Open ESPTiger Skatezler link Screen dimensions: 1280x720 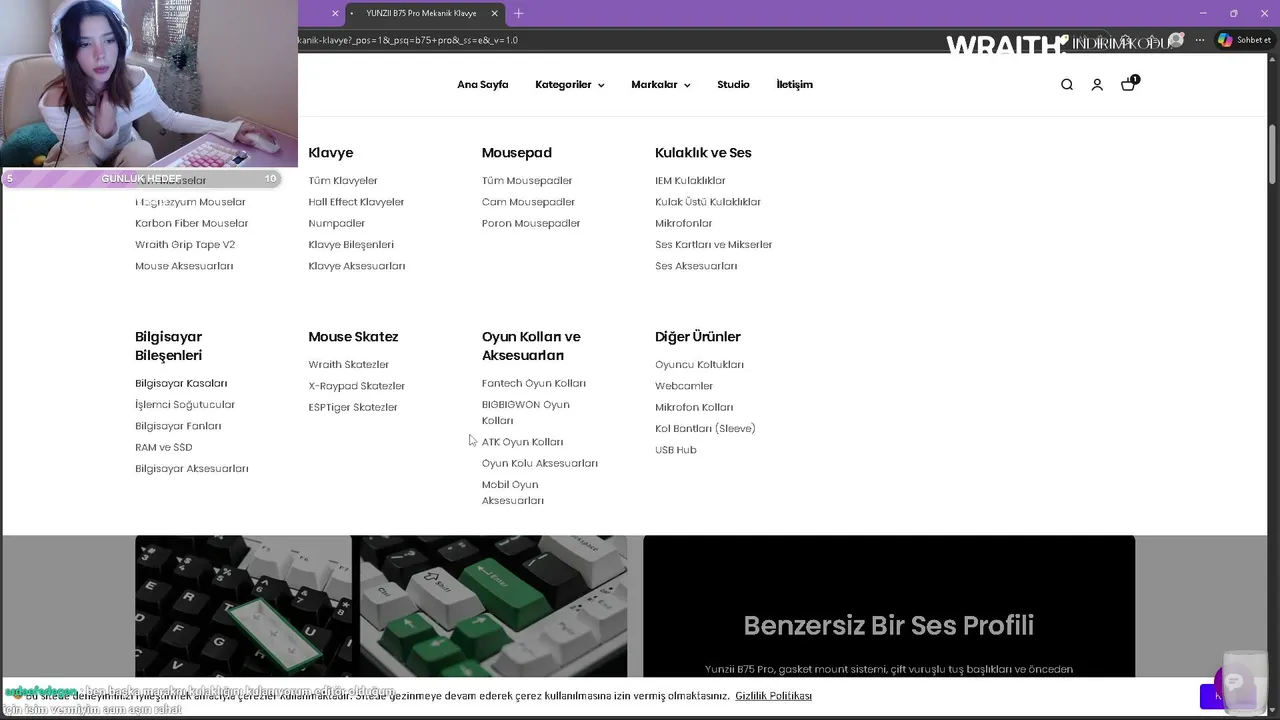click(353, 407)
